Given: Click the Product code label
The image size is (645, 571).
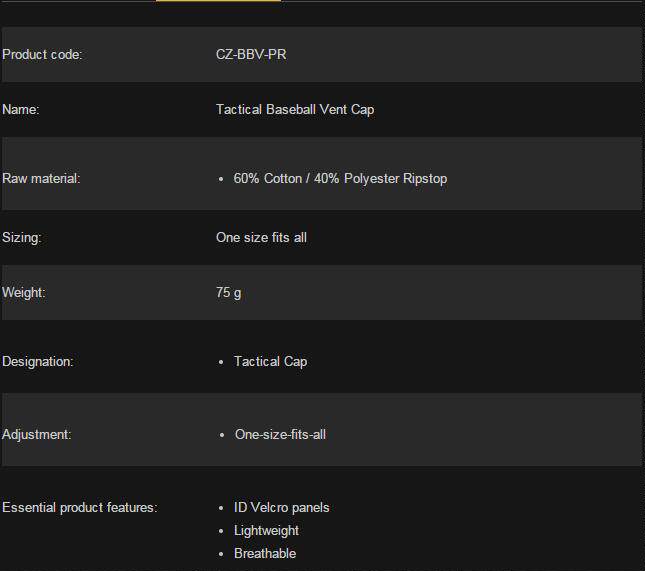Looking at the screenshot, I should pyautogui.click(x=42, y=55).
